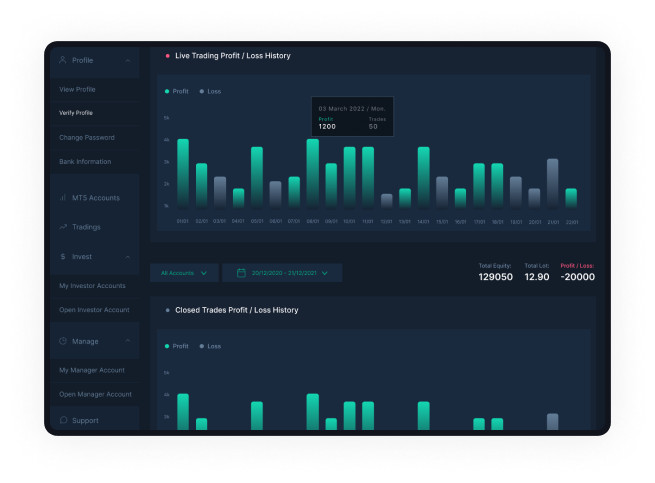This screenshot has width=655, height=483.
Task: Select Open Investor Account
Action: point(94,310)
